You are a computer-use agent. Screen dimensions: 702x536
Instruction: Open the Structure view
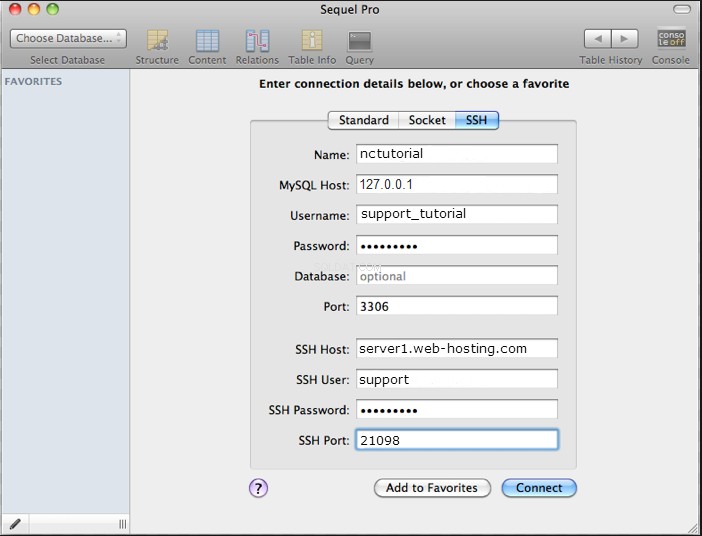click(x=157, y=47)
